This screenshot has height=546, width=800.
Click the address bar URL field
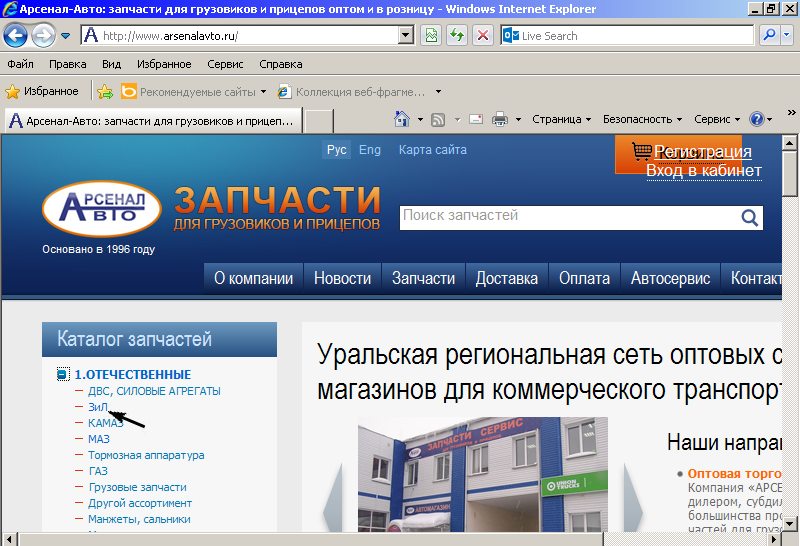(x=241, y=36)
